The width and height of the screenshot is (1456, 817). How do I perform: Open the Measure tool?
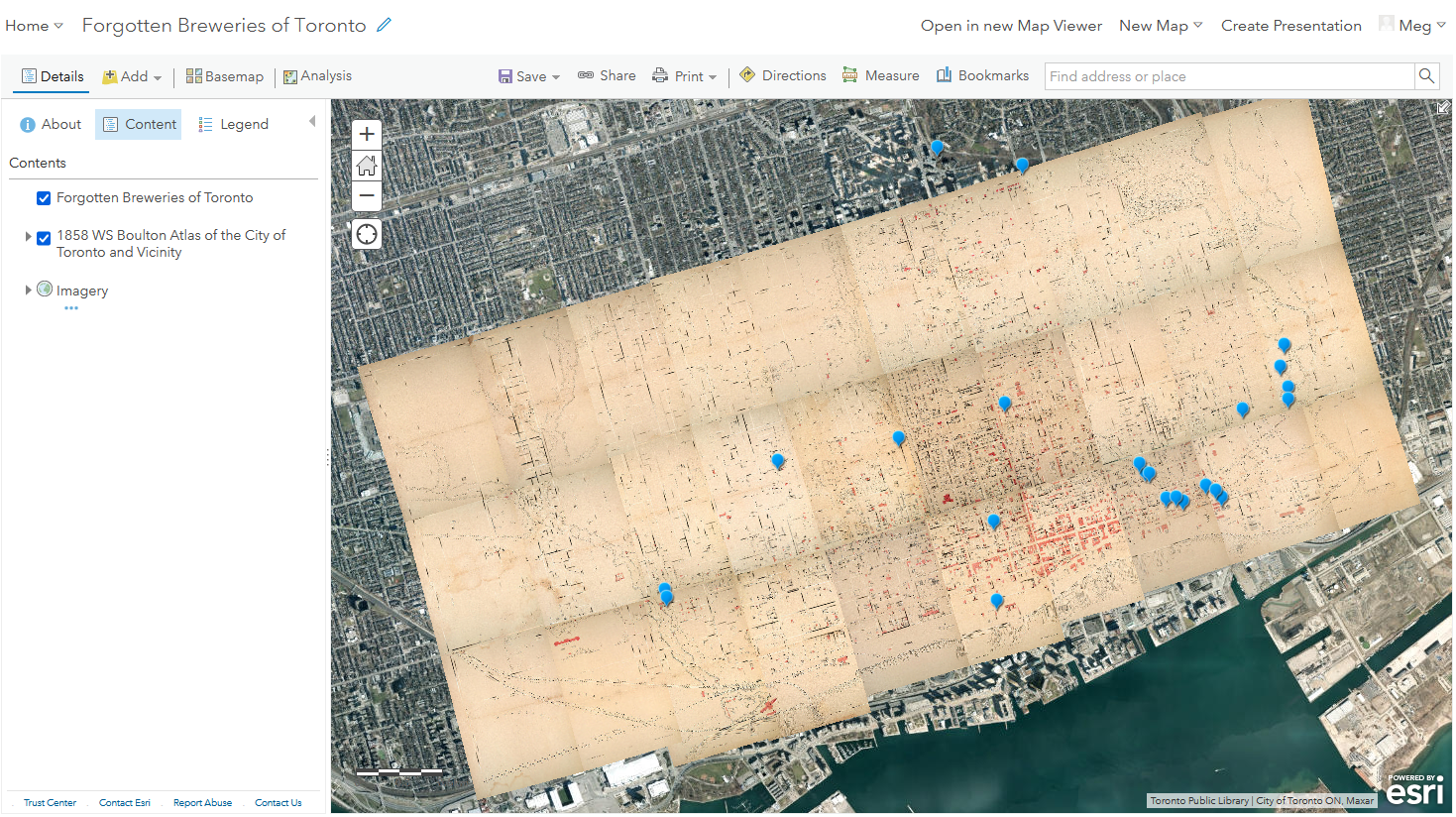point(880,75)
